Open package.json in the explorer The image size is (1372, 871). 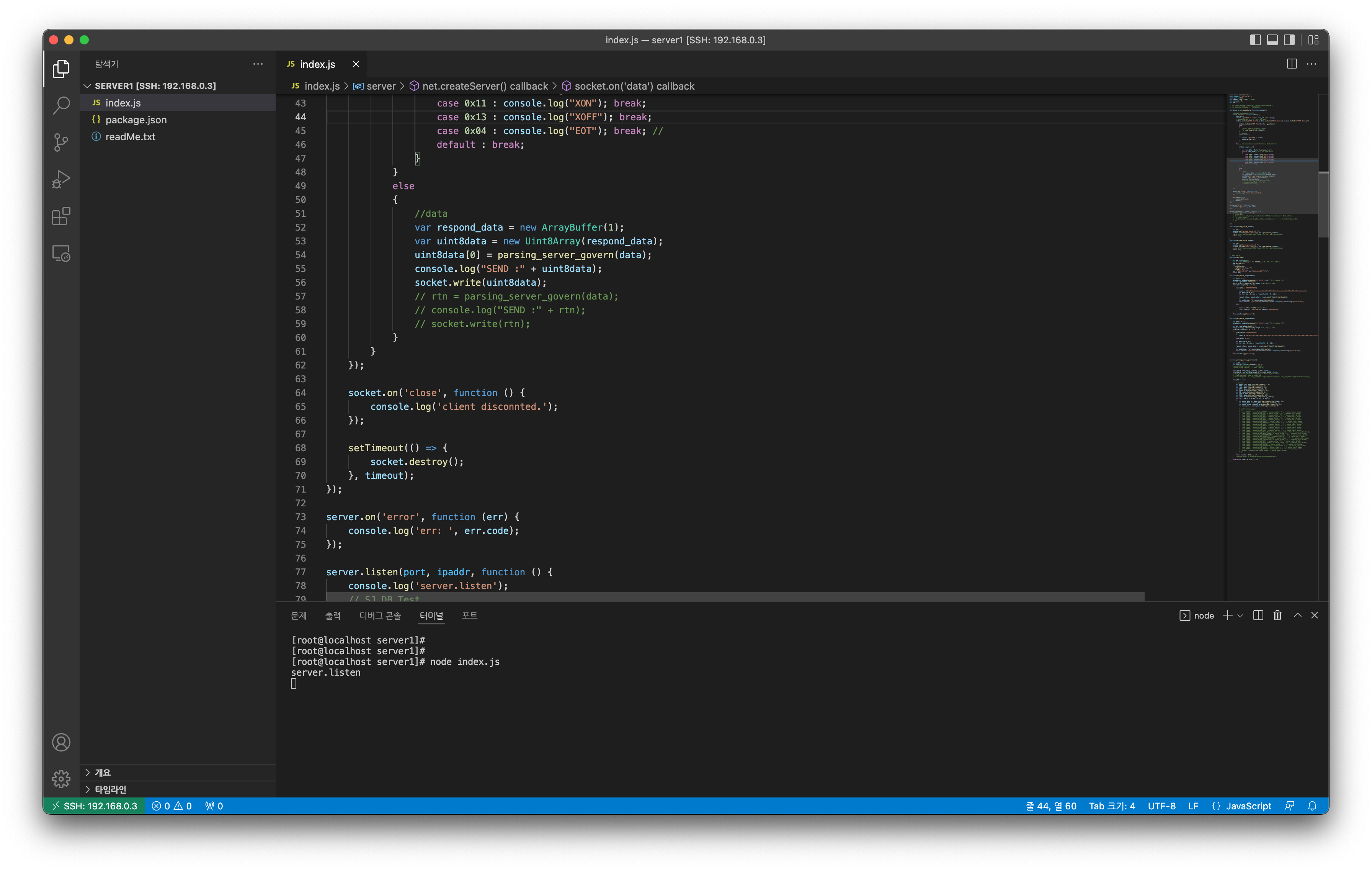coord(136,120)
